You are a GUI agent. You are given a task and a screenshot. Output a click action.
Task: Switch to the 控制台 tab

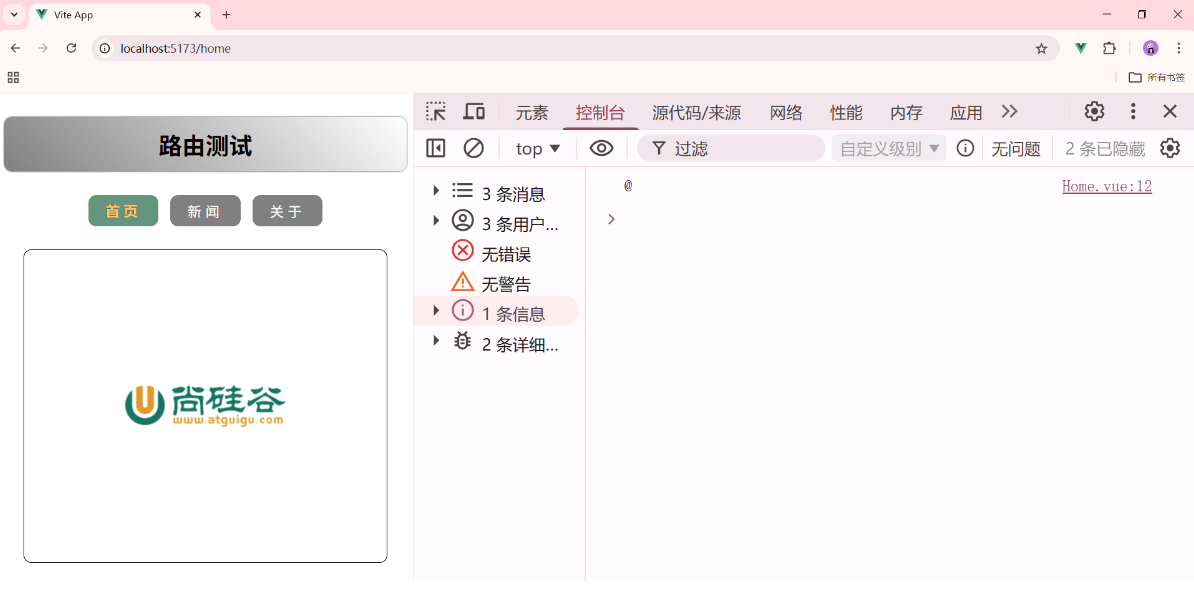[x=600, y=113]
